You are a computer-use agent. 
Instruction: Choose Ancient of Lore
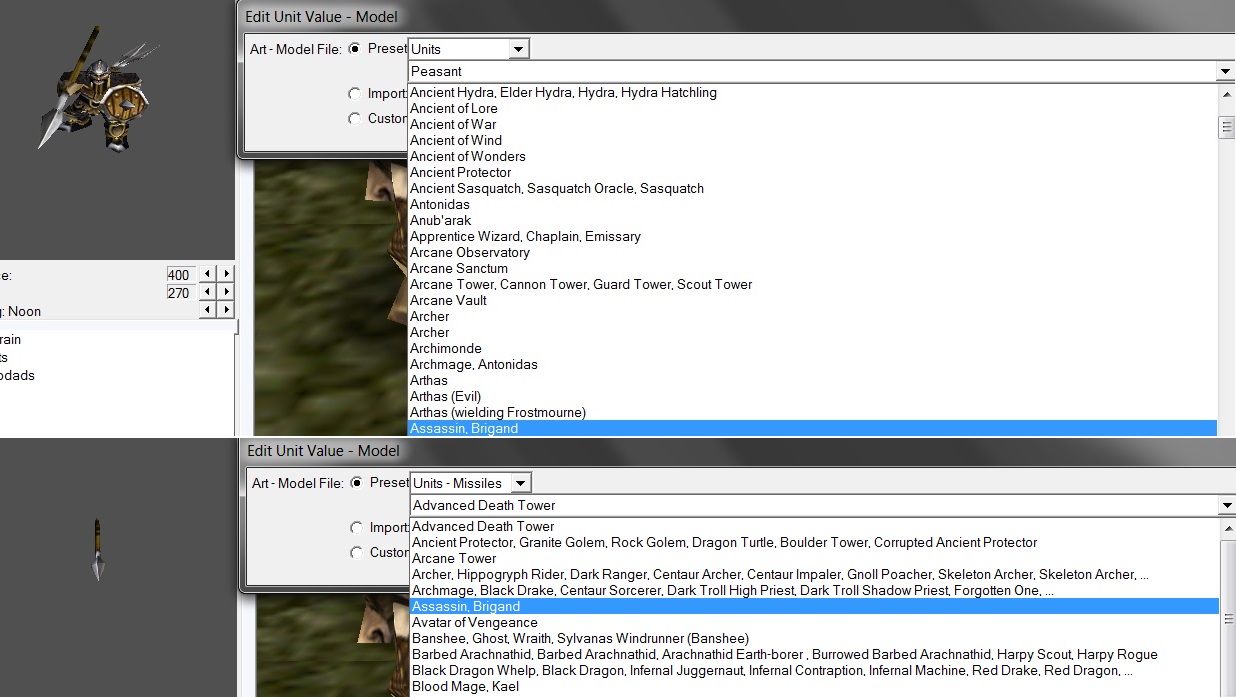812,108
